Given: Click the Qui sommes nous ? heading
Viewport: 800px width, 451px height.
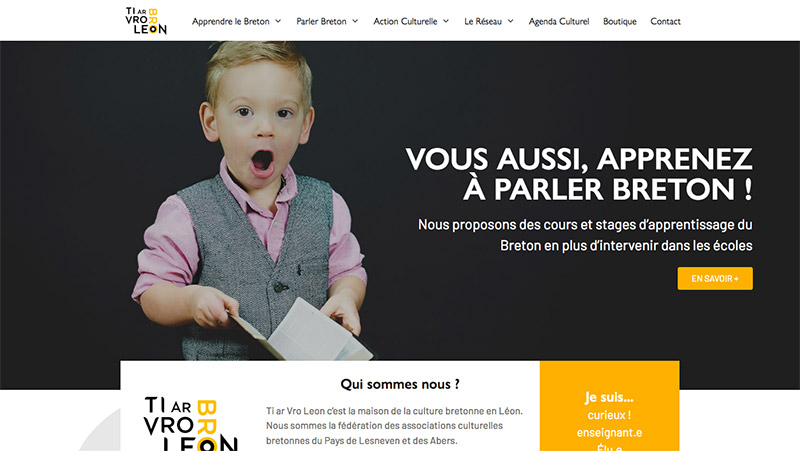Looking at the screenshot, I should 400,384.
